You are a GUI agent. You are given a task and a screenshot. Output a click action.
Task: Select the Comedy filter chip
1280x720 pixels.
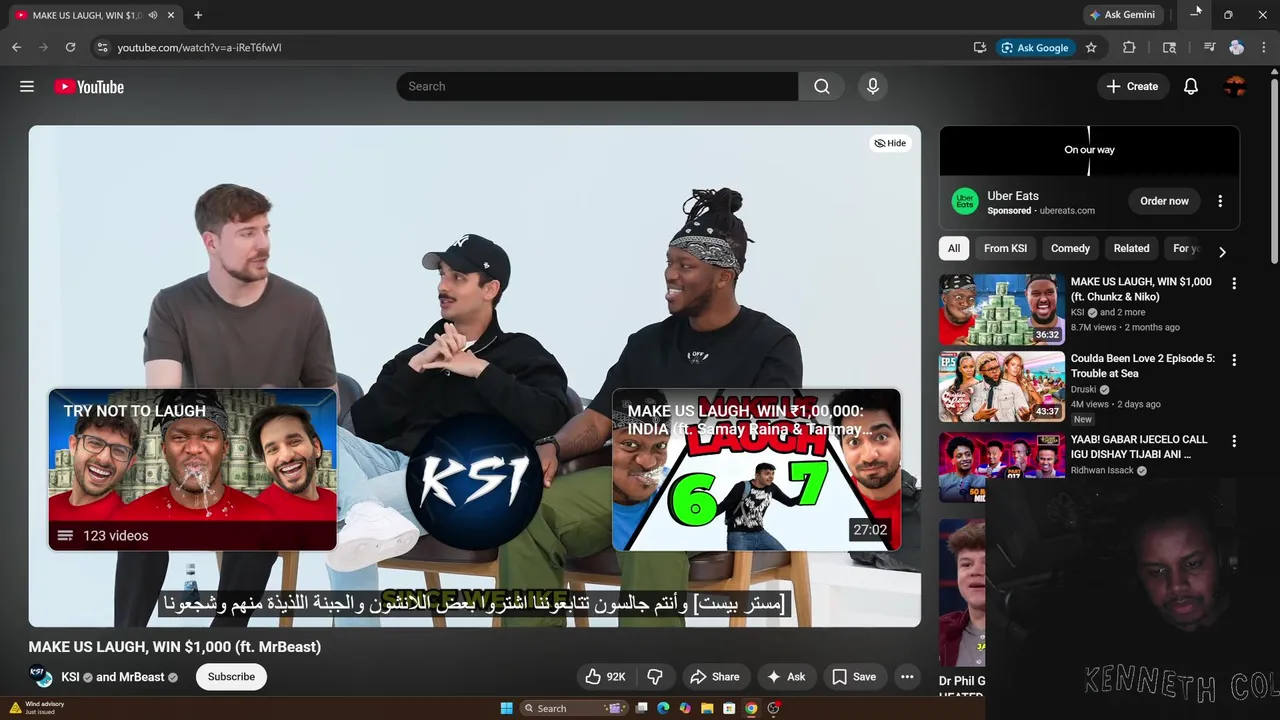(x=1070, y=248)
